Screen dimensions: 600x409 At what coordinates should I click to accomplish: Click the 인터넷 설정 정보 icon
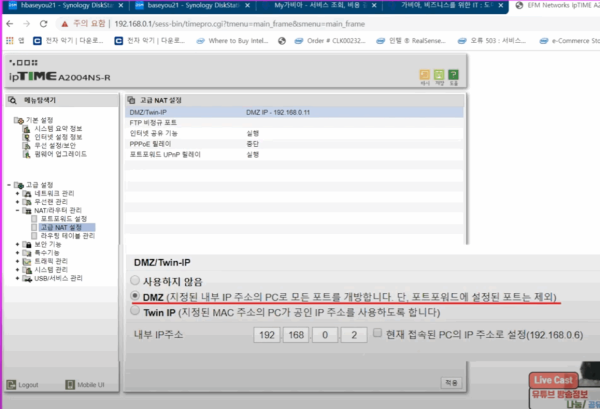(x=26, y=137)
